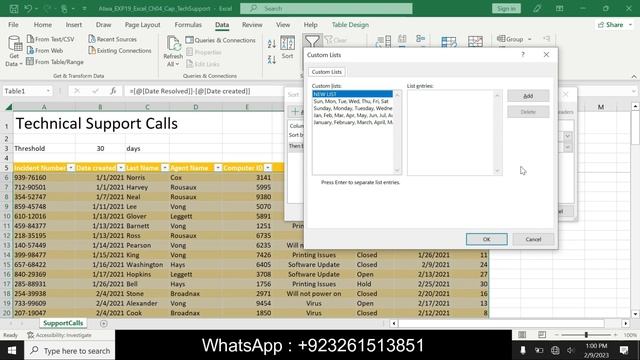This screenshot has height=360, width=640.
Task: Open Last Name filter dropdown
Action: (165, 168)
